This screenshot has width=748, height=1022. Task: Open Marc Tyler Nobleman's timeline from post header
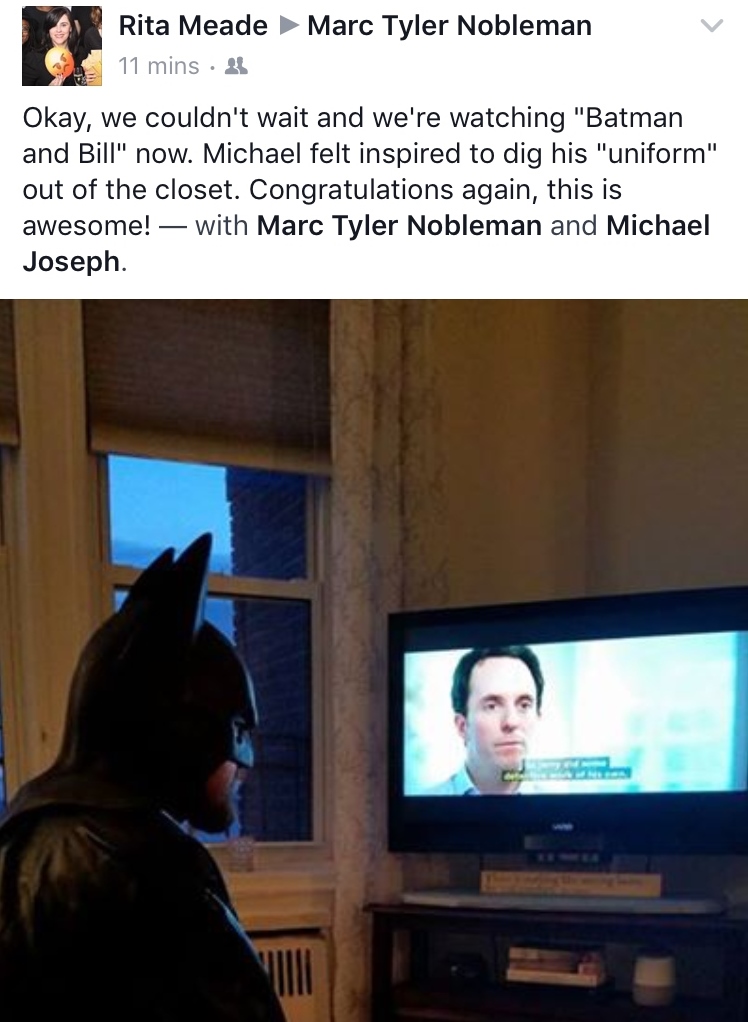pyautogui.click(x=449, y=25)
